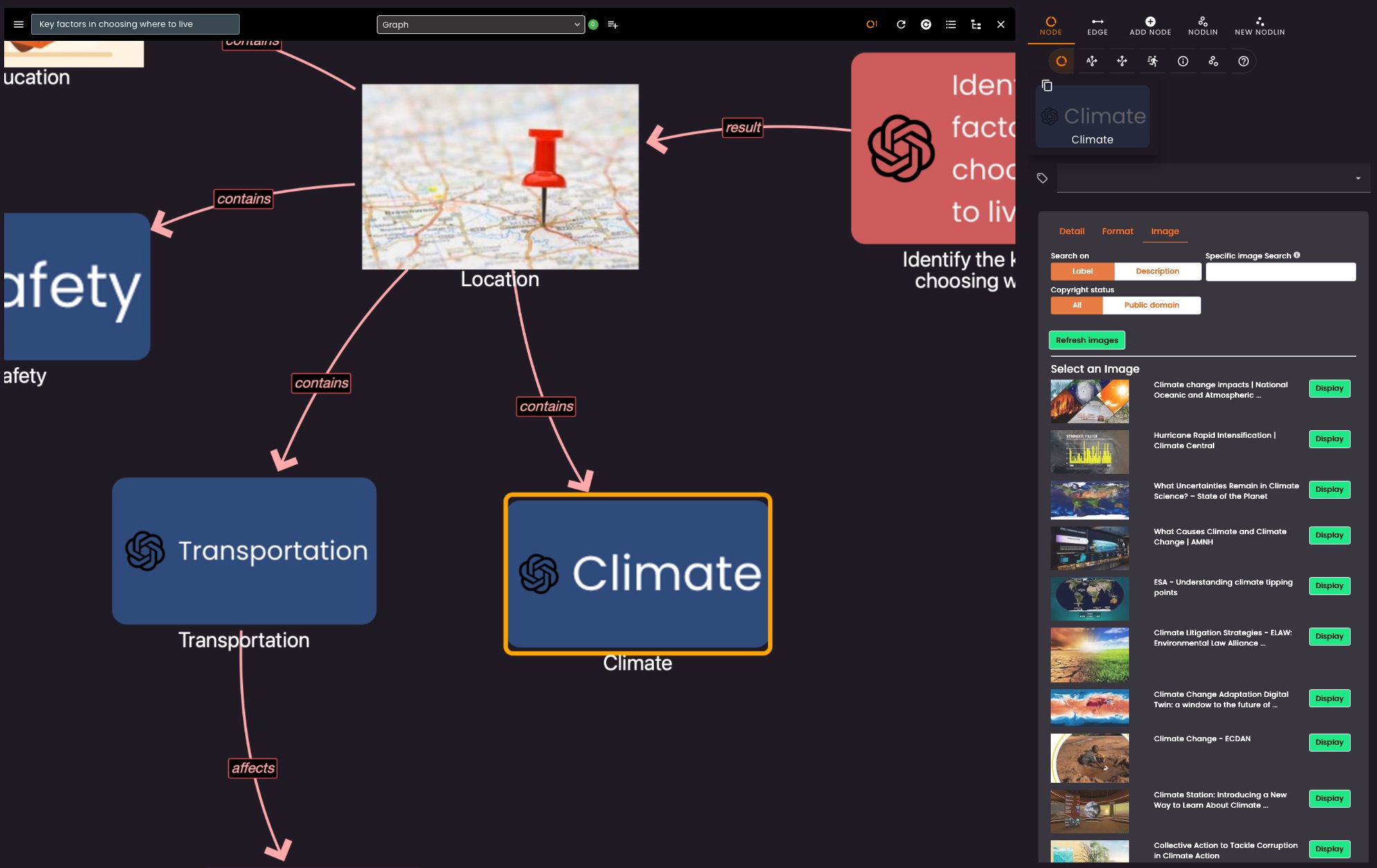Open the hamburger menu icon
This screenshot has height=868, width=1377.
point(19,24)
